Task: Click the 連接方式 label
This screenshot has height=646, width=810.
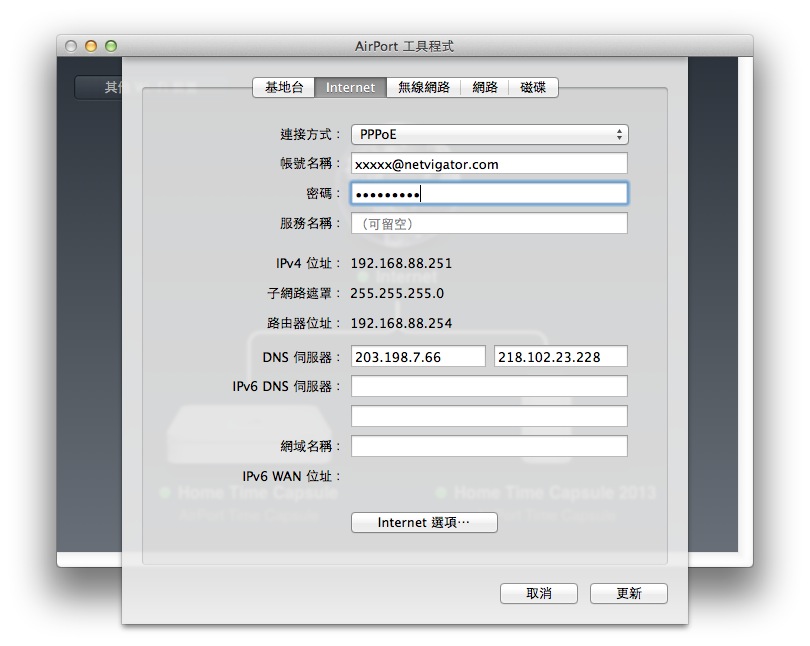Action: (310, 135)
